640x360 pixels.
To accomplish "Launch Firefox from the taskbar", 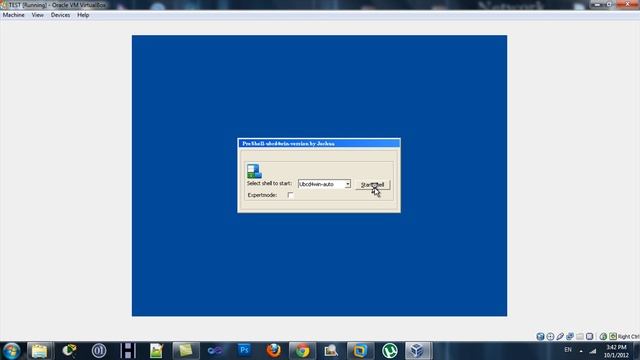I will coord(273,351).
